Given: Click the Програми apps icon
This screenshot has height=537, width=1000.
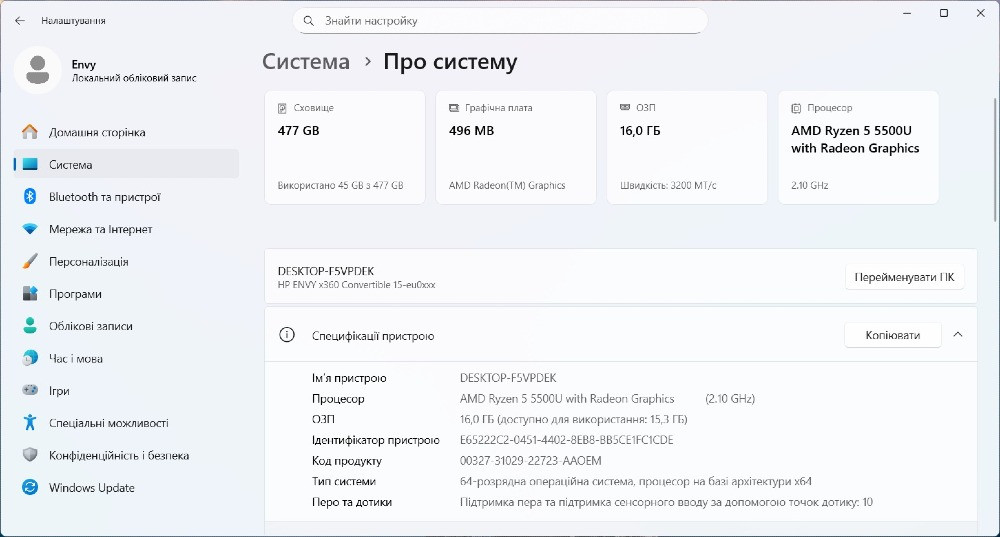Looking at the screenshot, I should pos(30,293).
